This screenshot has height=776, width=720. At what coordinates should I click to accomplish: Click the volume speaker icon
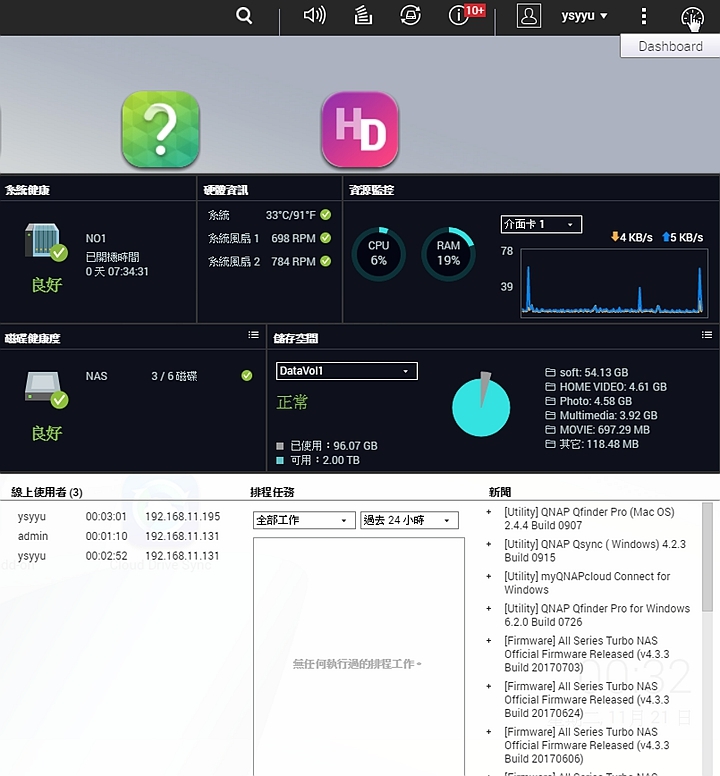pos(315,16)
